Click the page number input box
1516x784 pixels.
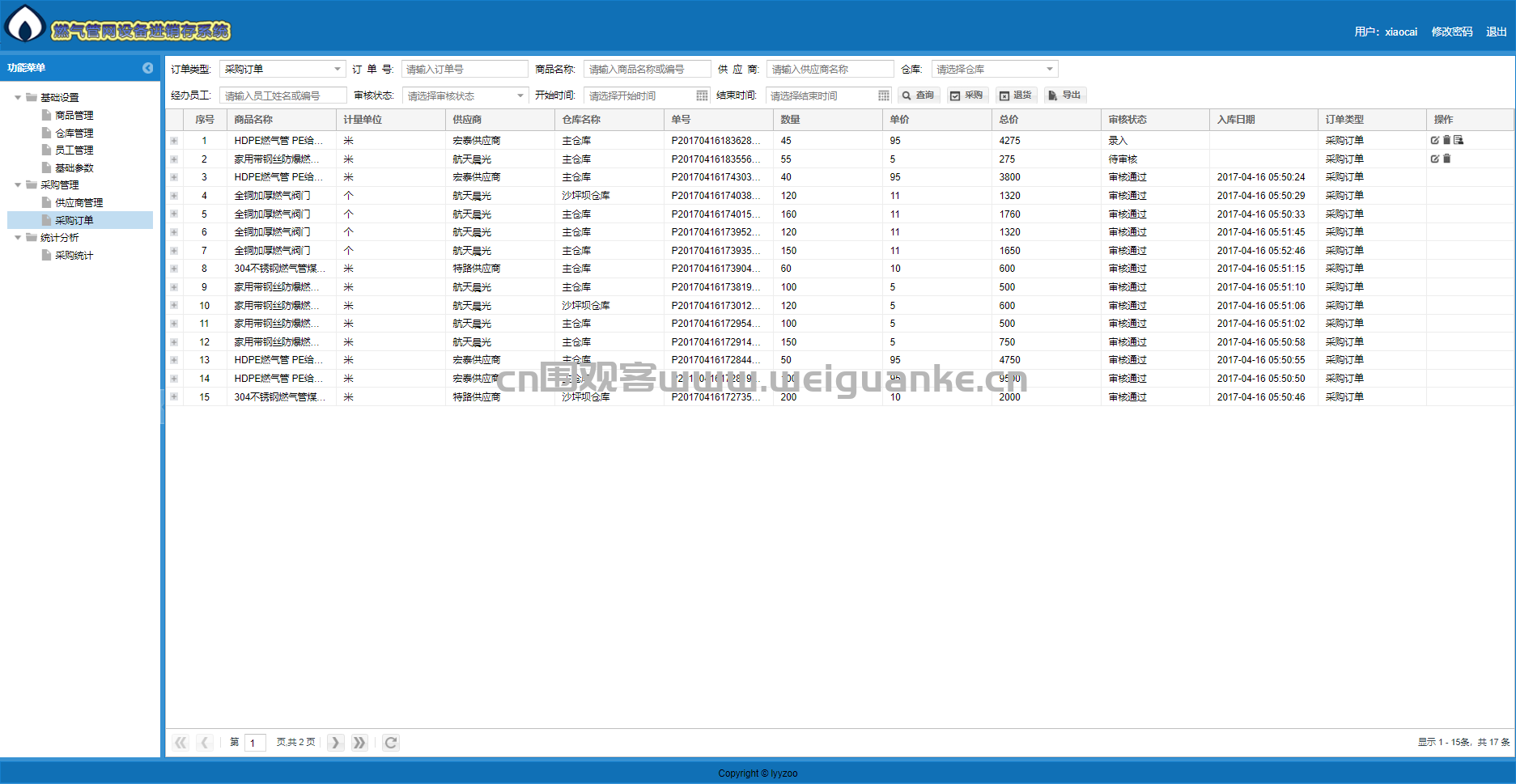[255, 743]
